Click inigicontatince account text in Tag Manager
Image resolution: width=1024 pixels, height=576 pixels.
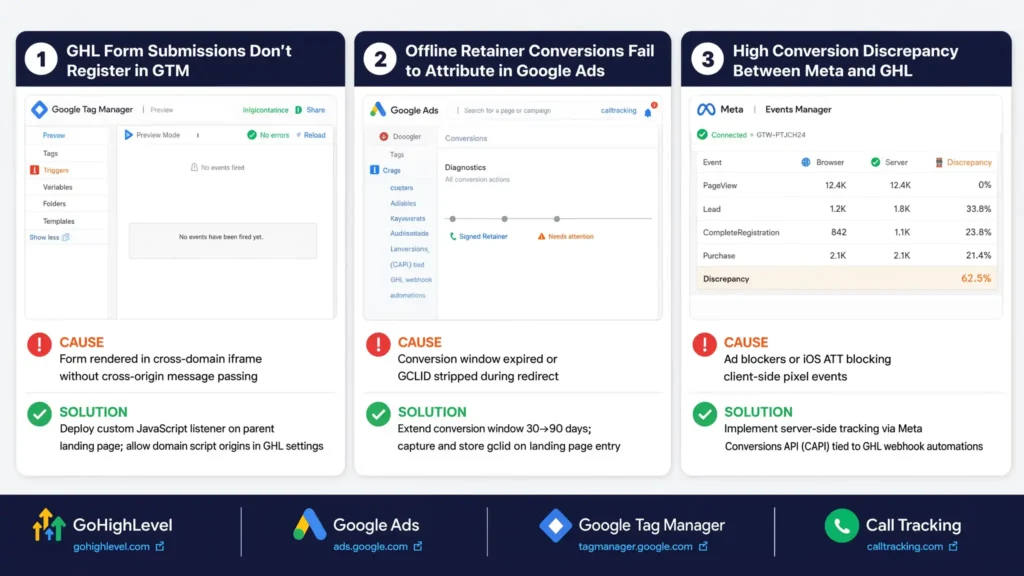point(265,110)
